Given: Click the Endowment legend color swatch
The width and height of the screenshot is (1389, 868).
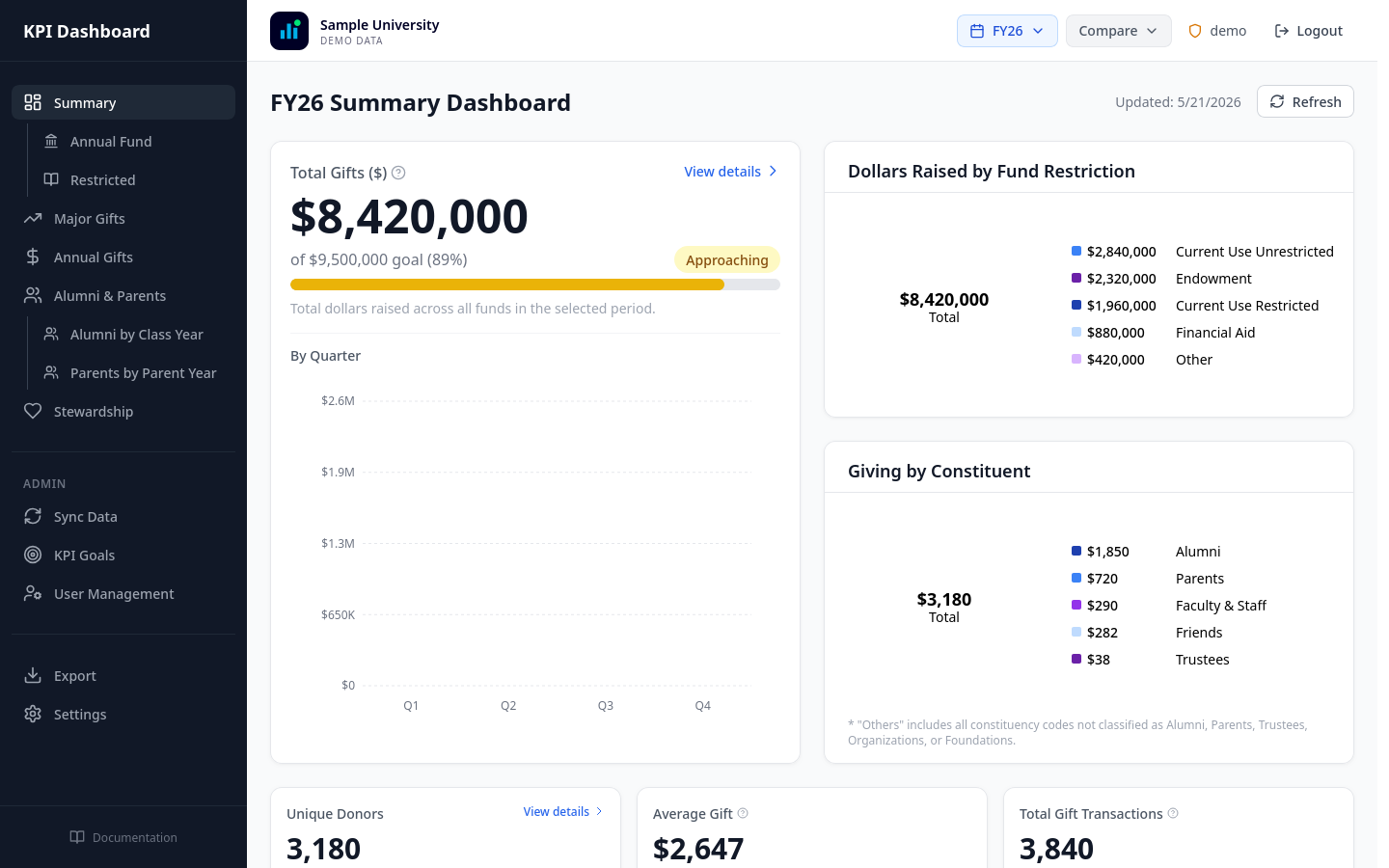Looking at the screenshot, I should click(x=1076, y=278).
